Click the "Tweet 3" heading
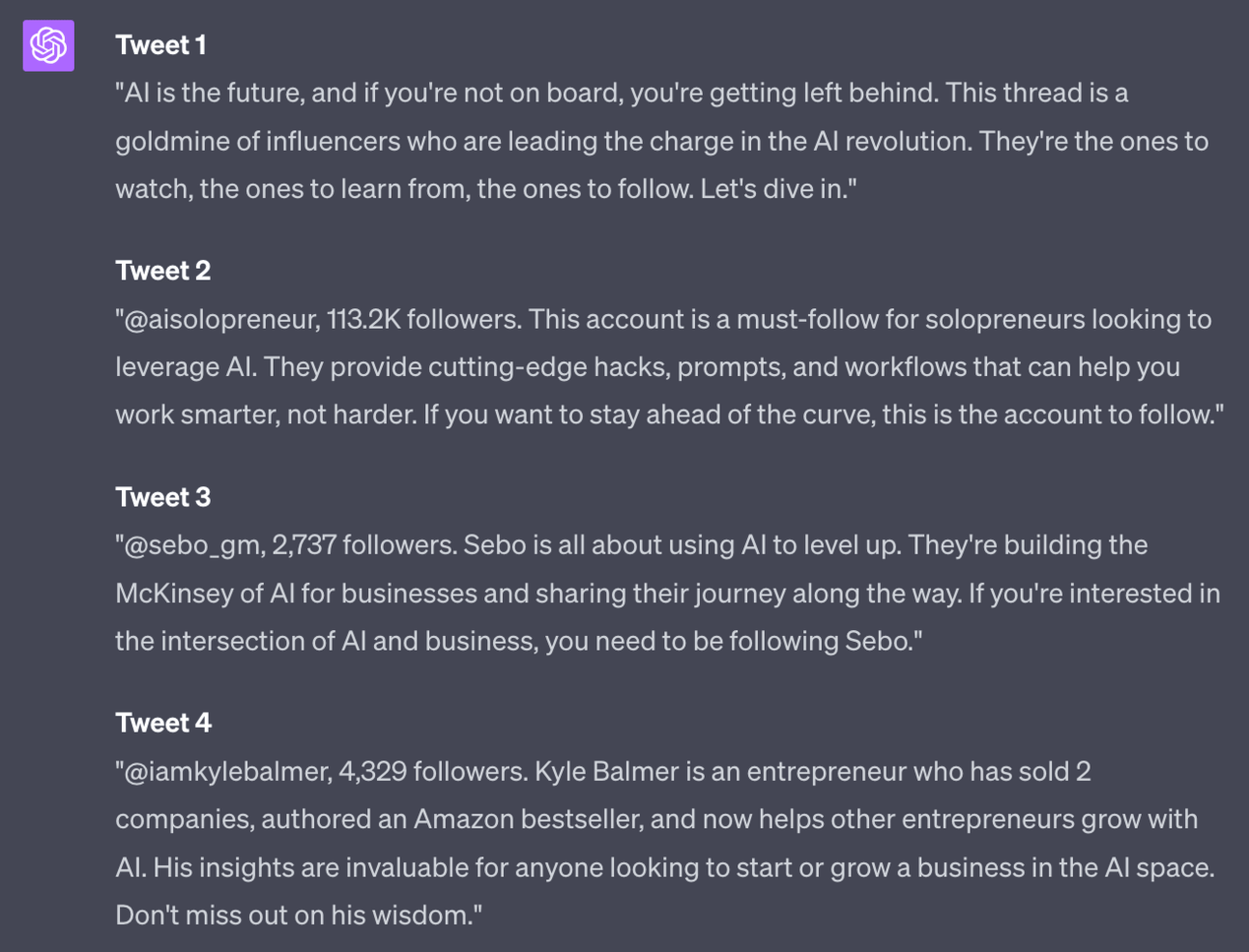The width and height of the screenshot is (1249, 952). (162, 497)
